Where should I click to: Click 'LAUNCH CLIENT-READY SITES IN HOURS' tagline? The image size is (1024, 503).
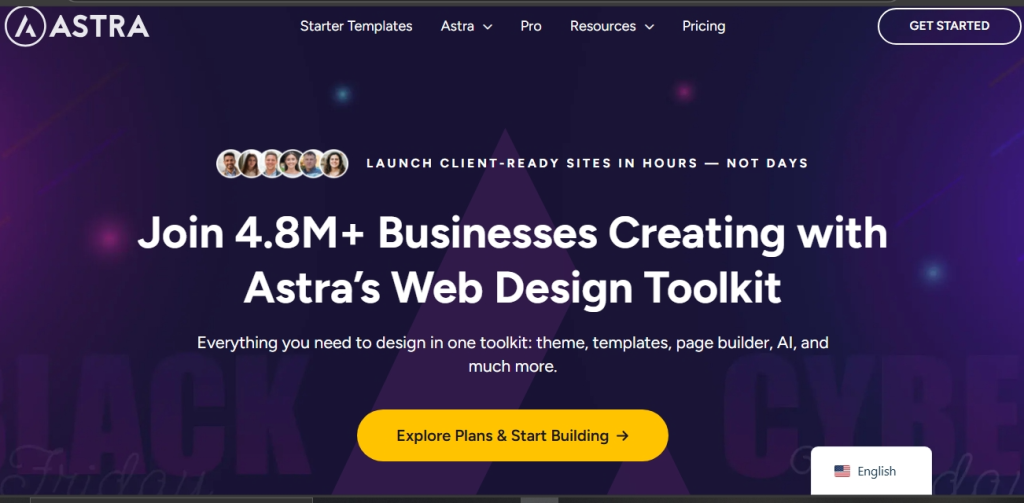coord(587,163)
